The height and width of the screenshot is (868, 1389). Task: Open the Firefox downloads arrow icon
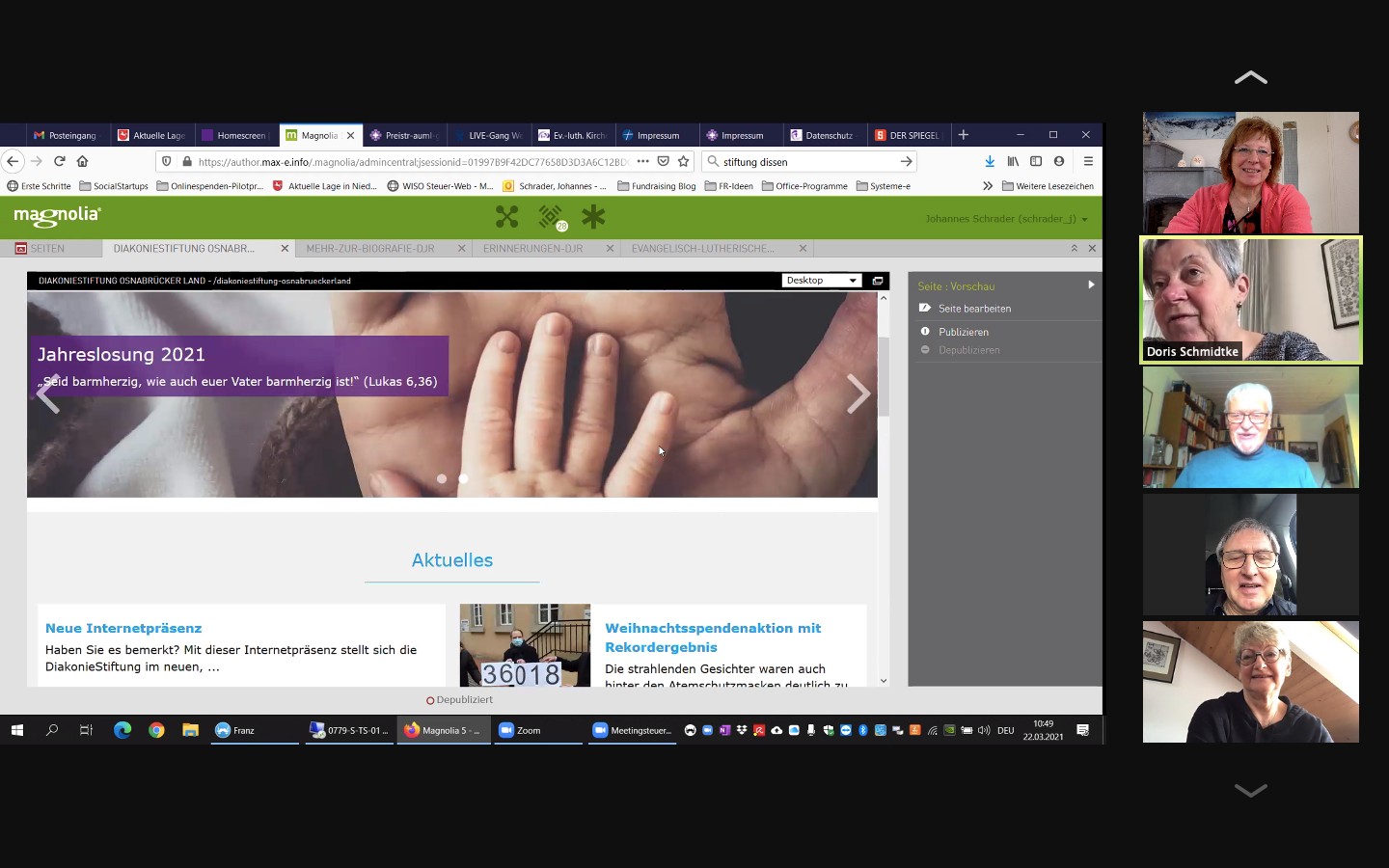click(x=990, y=161)
